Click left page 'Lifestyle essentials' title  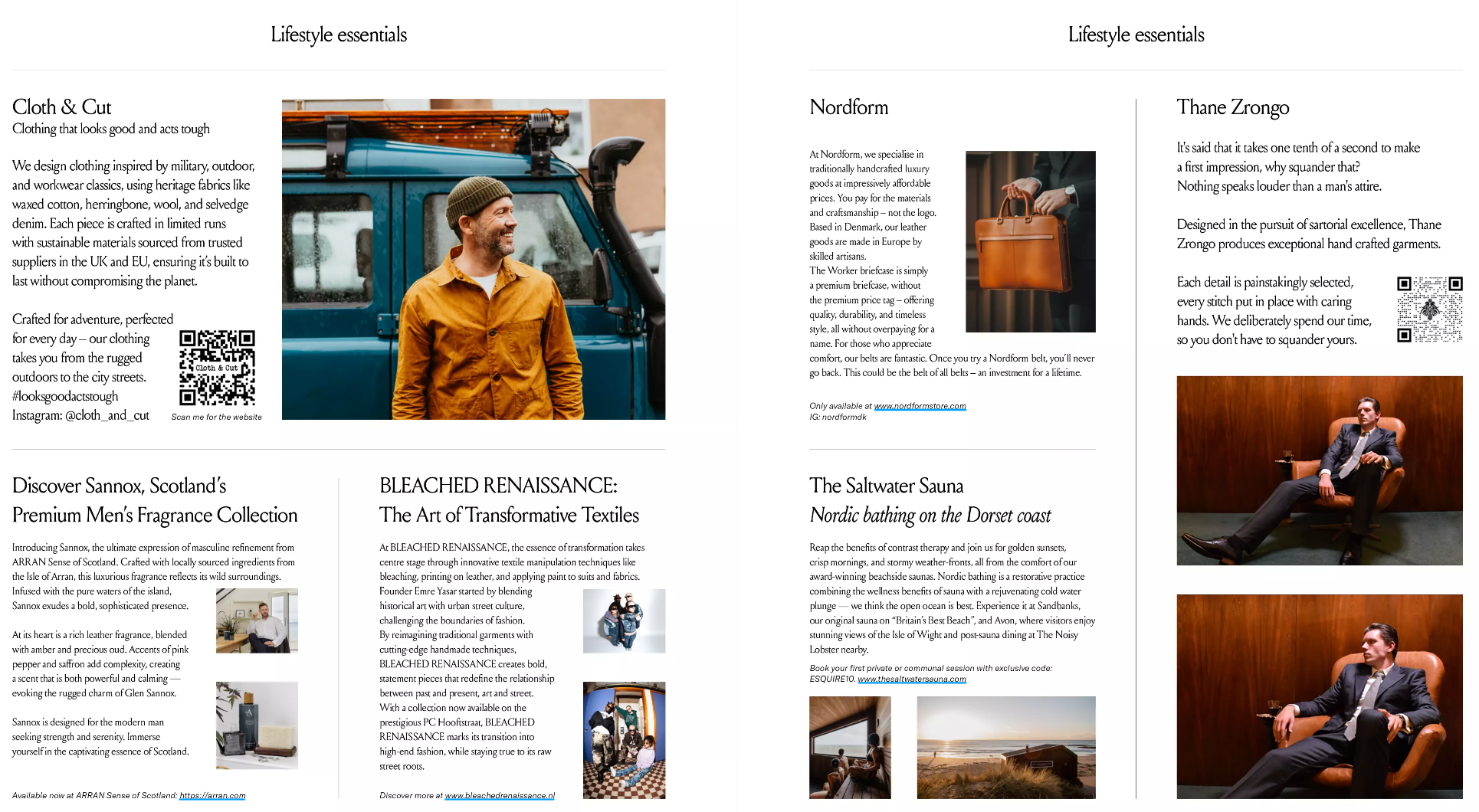[x=339, y=34]
